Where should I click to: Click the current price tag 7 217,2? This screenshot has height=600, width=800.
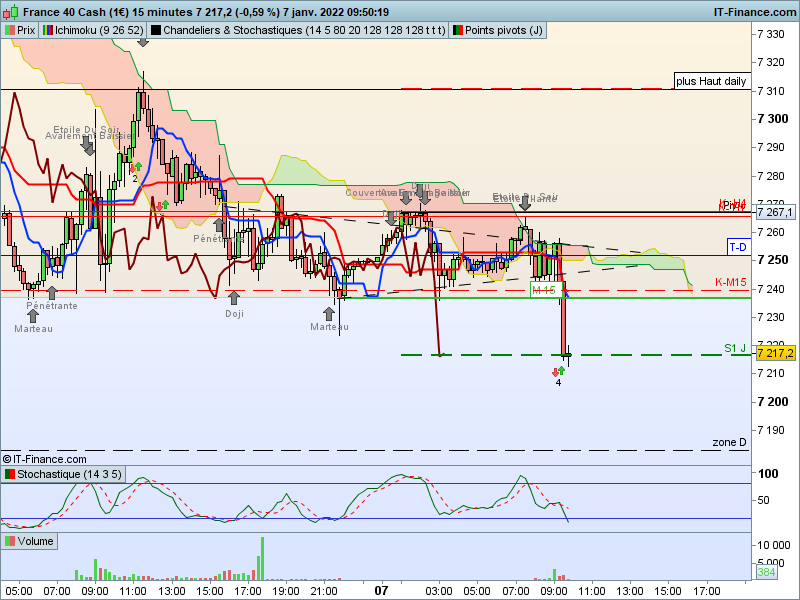point(775,353)
